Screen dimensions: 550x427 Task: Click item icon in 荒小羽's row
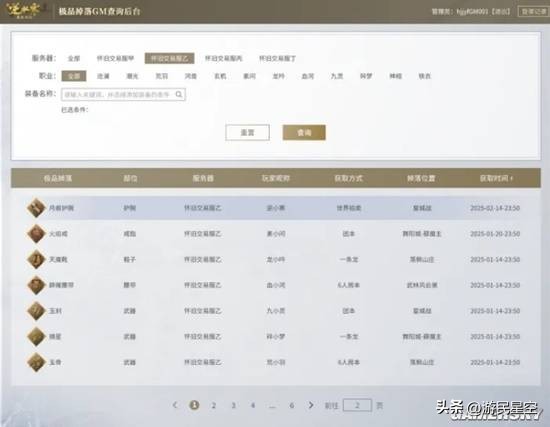(x=36, y=362)
